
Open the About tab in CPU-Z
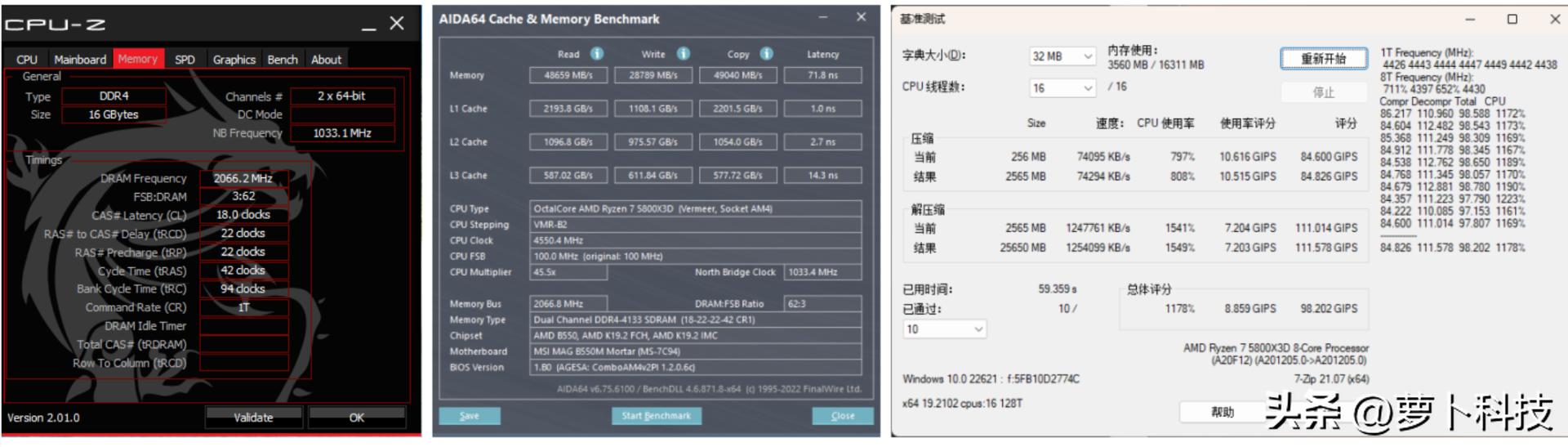click(x=326, y=60)
